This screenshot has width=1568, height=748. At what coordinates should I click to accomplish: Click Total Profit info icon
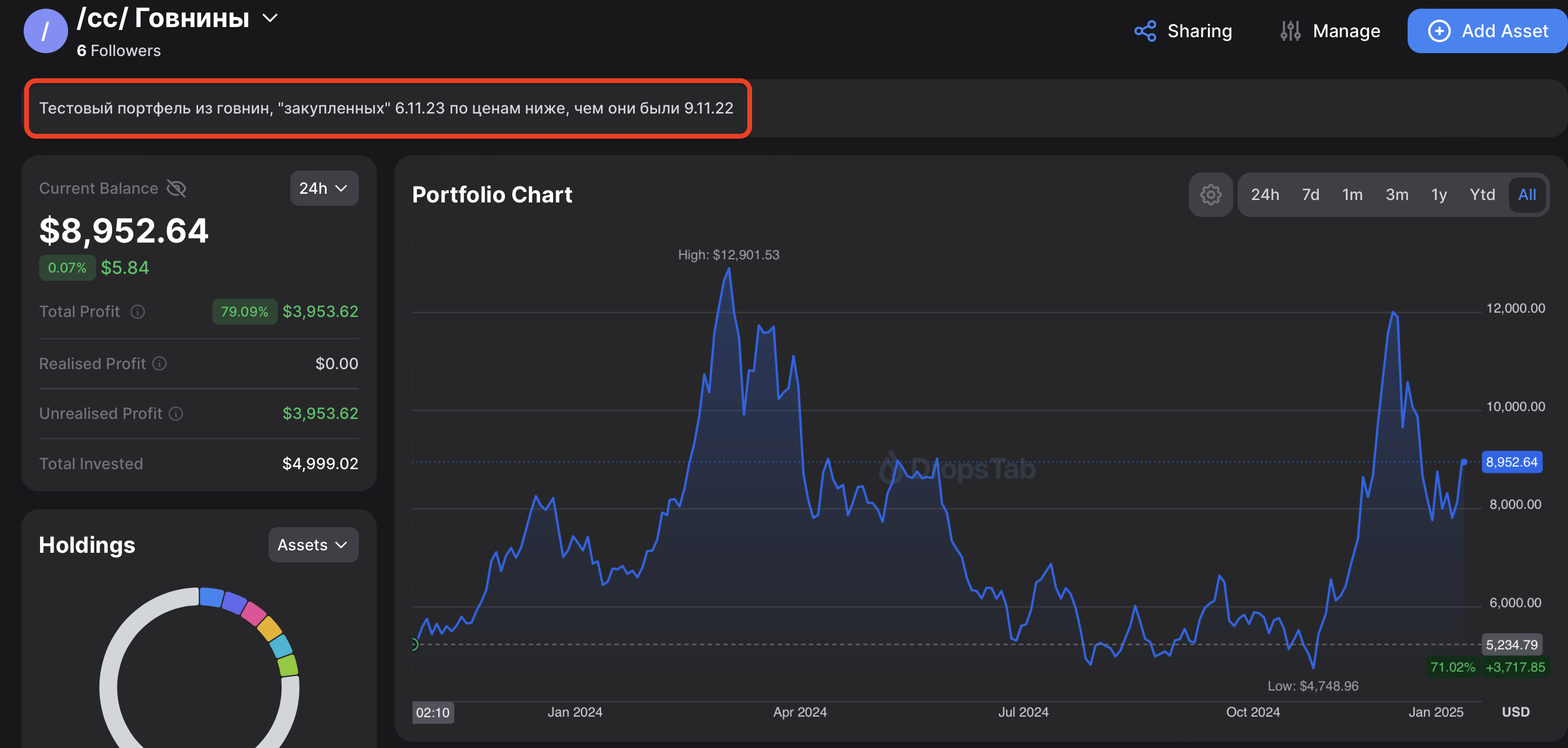[x=138, y=312]
